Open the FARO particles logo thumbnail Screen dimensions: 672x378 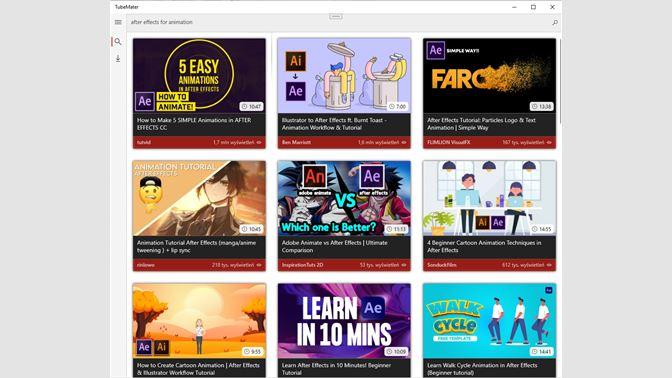(489, 76)
